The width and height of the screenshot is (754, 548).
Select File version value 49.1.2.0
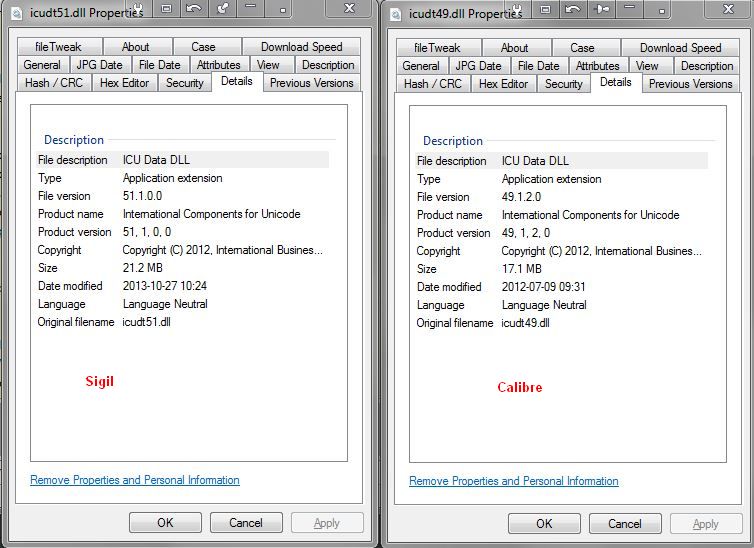click(521, 197)
